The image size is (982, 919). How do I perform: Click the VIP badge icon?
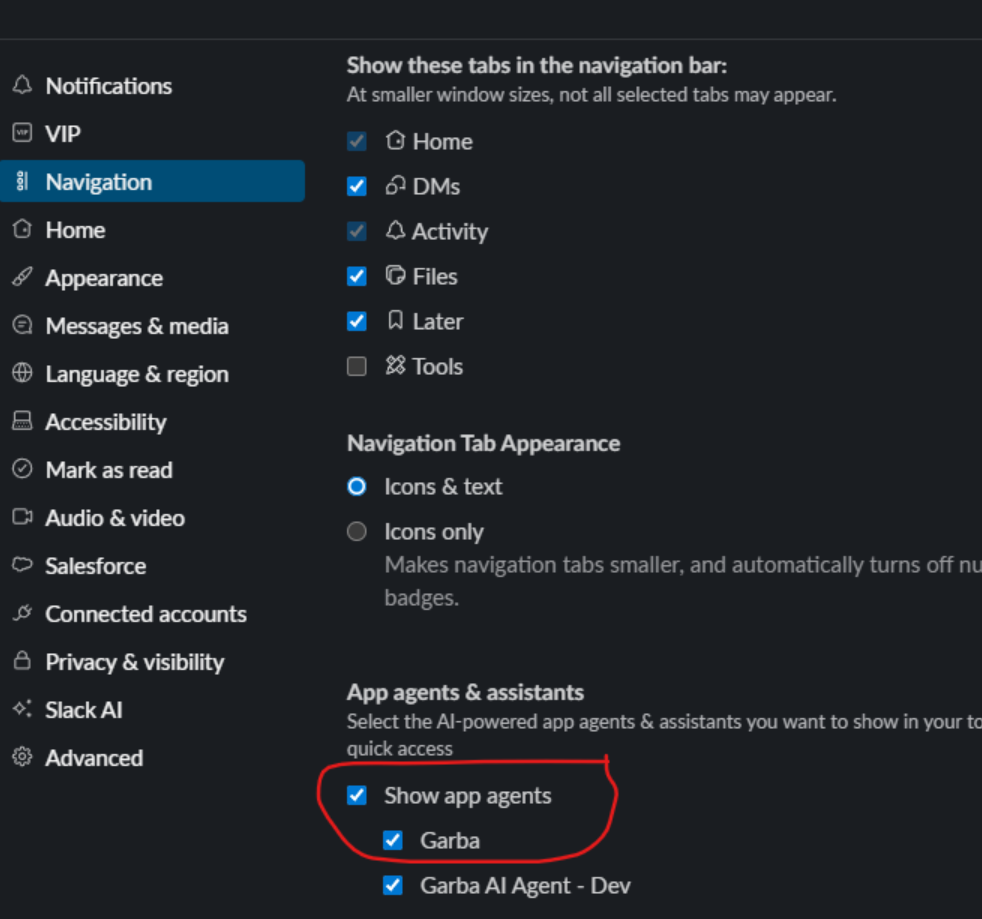[22, 133]
